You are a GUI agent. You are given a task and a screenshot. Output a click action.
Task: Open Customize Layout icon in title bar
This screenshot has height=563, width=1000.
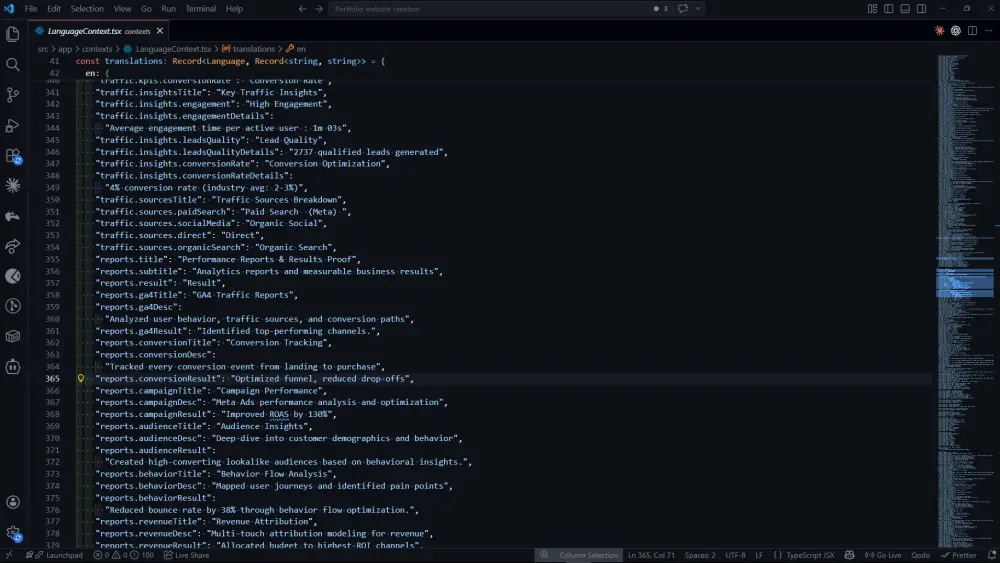(872, 9)
